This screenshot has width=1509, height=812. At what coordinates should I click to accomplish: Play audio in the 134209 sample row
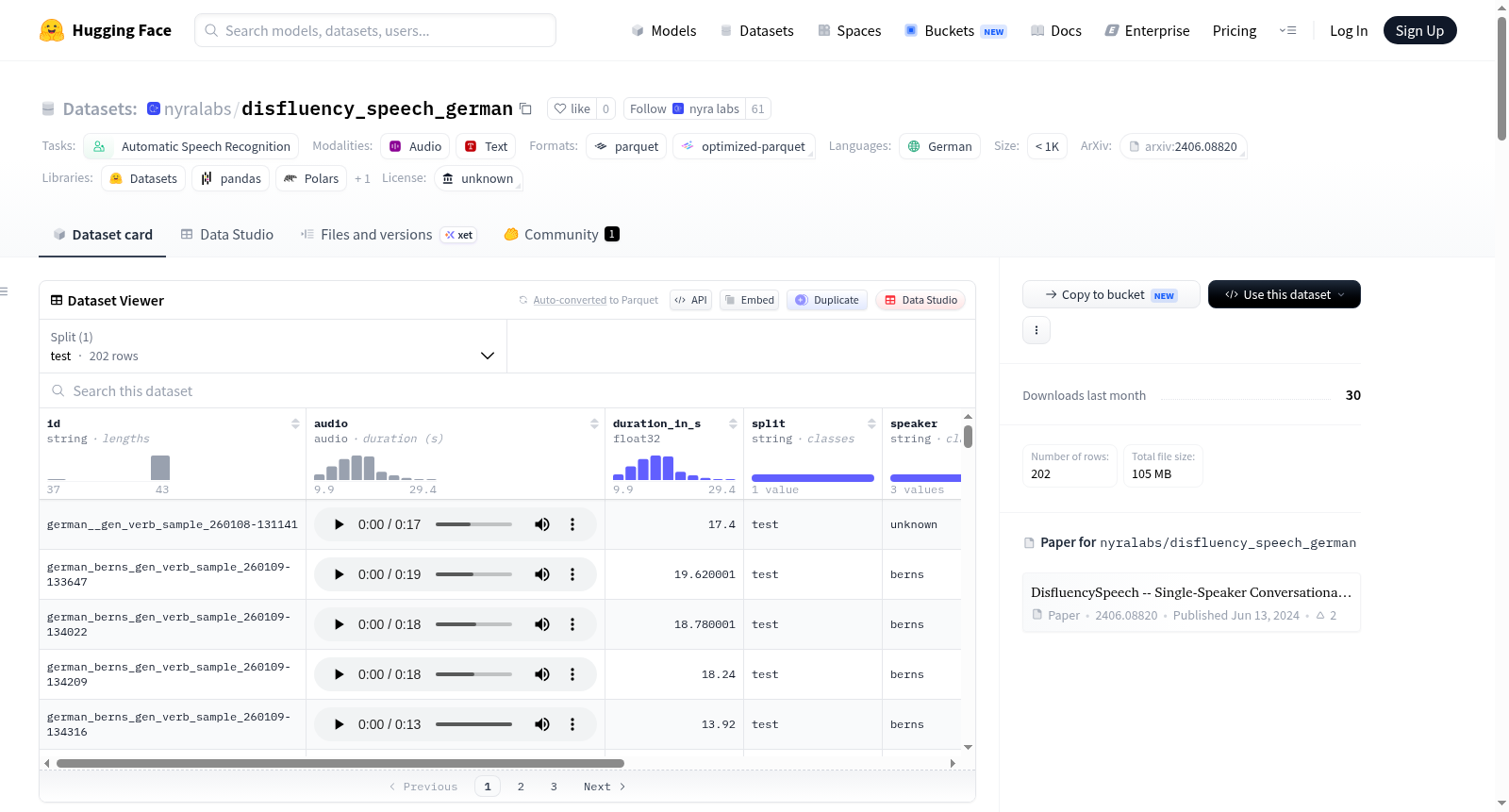[x=340, y=674]
